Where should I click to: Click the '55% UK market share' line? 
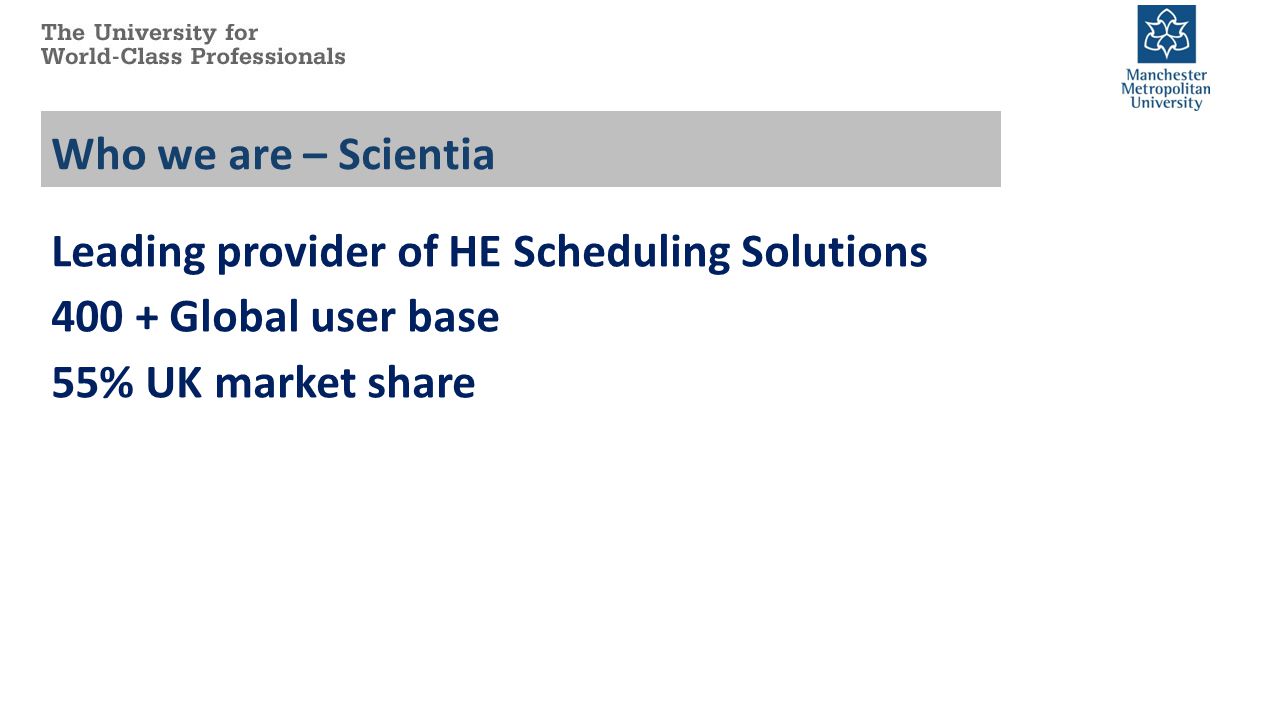[263, 383]
